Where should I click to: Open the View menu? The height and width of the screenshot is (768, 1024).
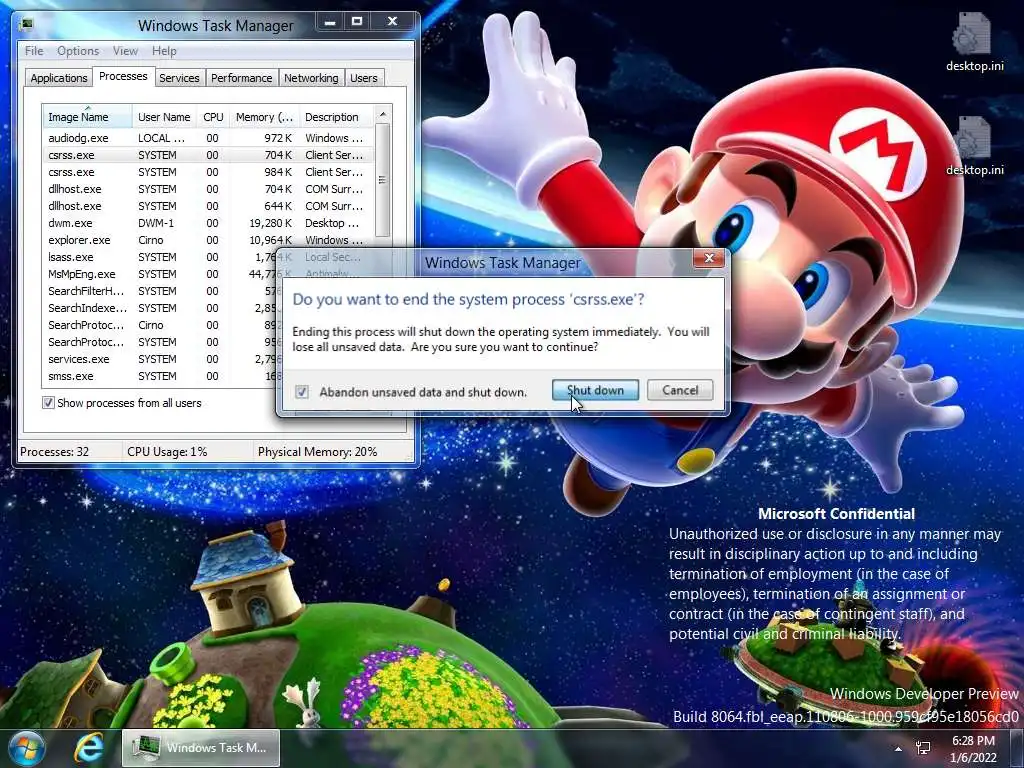[125, 51]
